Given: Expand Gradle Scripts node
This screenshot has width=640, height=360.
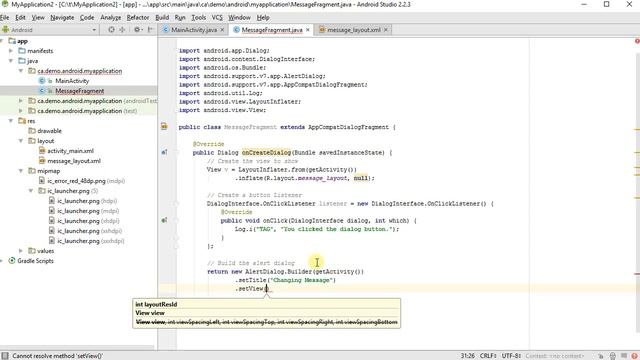Looking at the screenshot, I should [x=2, y=260].
